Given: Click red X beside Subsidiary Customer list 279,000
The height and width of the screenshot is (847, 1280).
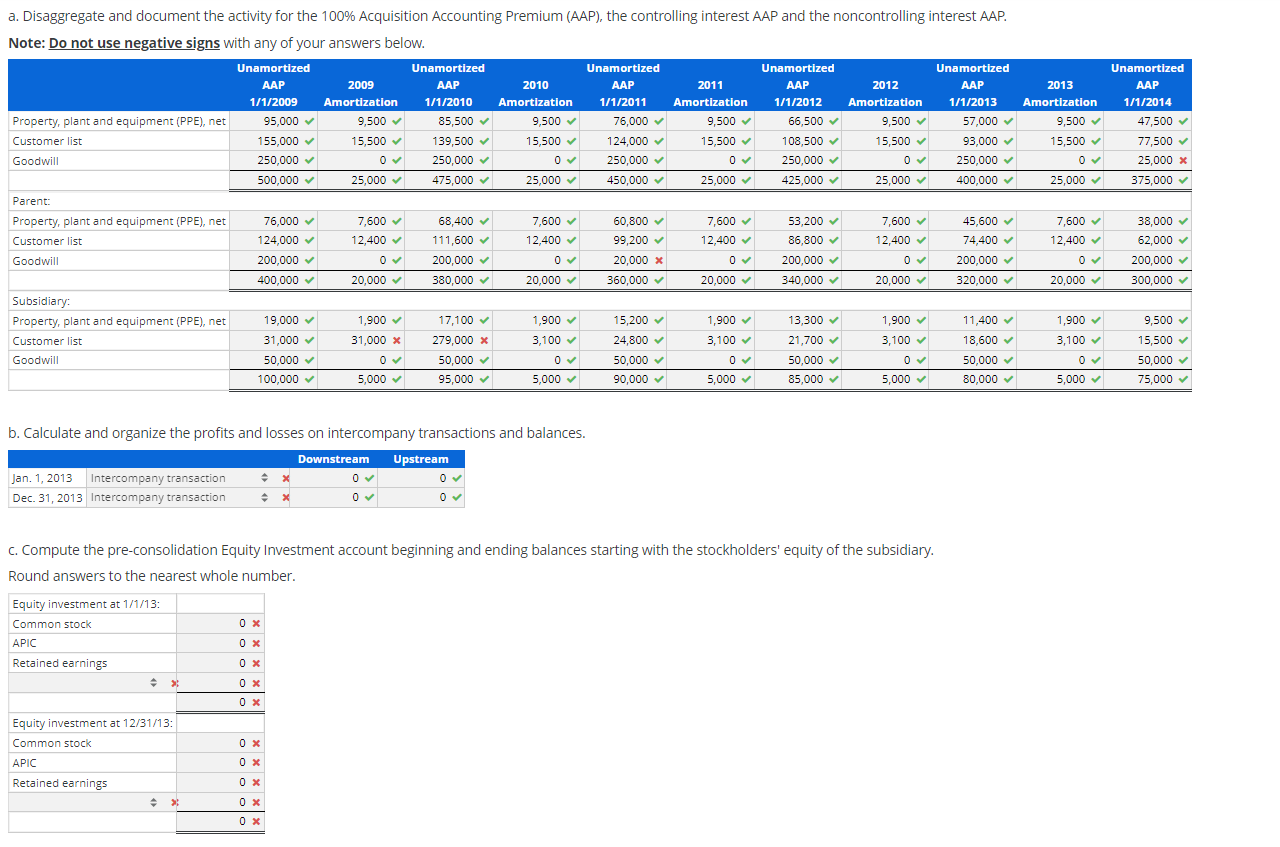Looking at the screenshot, I should pos(484,340).
